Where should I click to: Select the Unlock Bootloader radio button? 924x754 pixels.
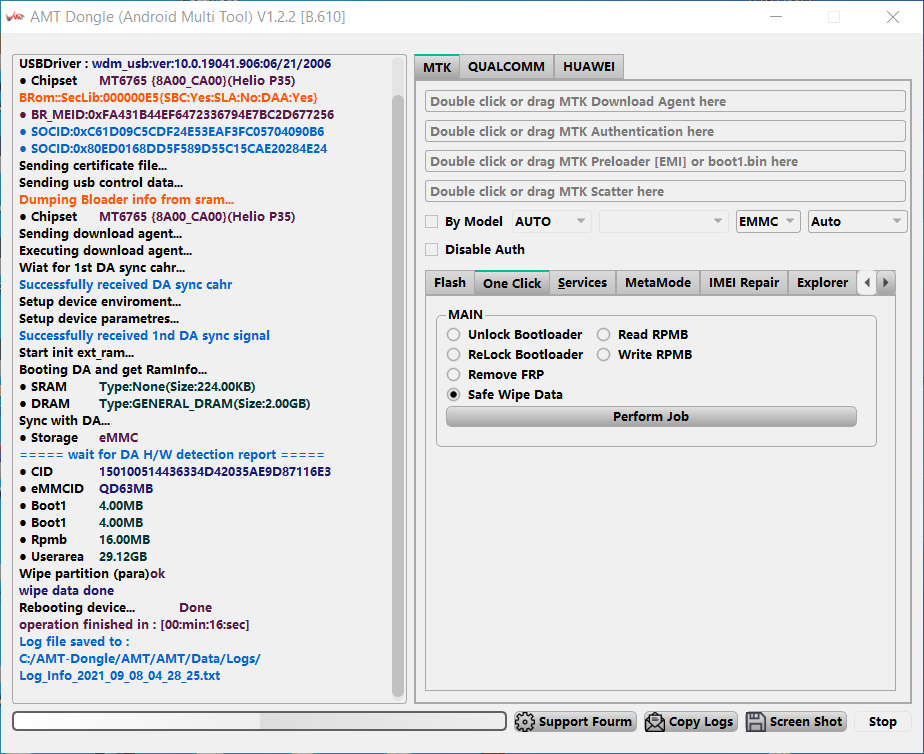[x=453, y=335]
